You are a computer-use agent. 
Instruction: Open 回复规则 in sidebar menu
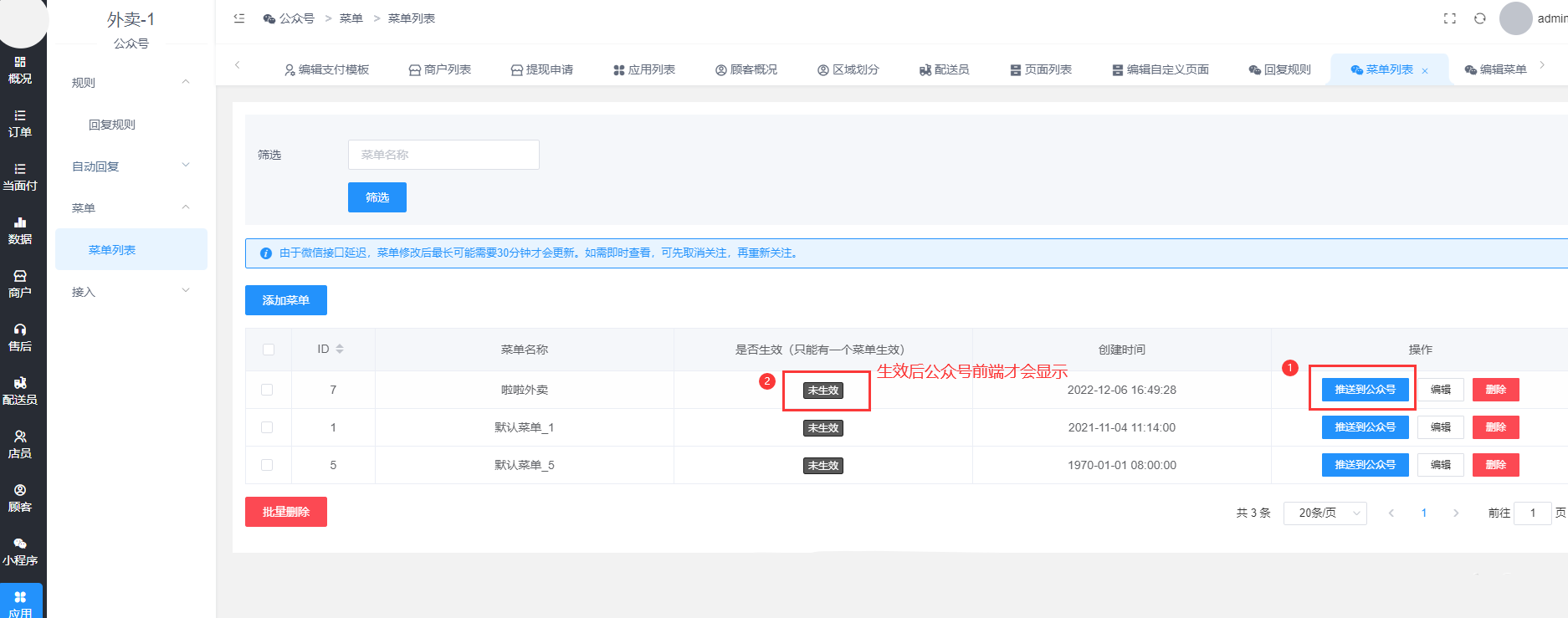pyautogui.click(x=112, y=125)
